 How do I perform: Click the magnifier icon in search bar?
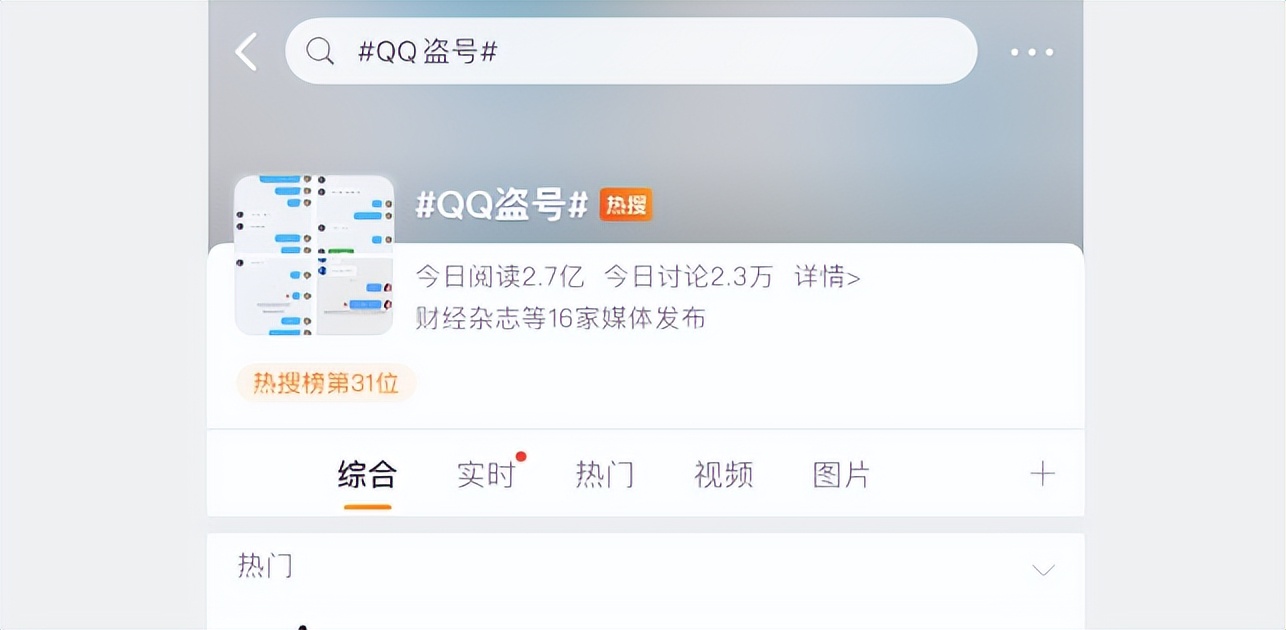tap(319, 51)
